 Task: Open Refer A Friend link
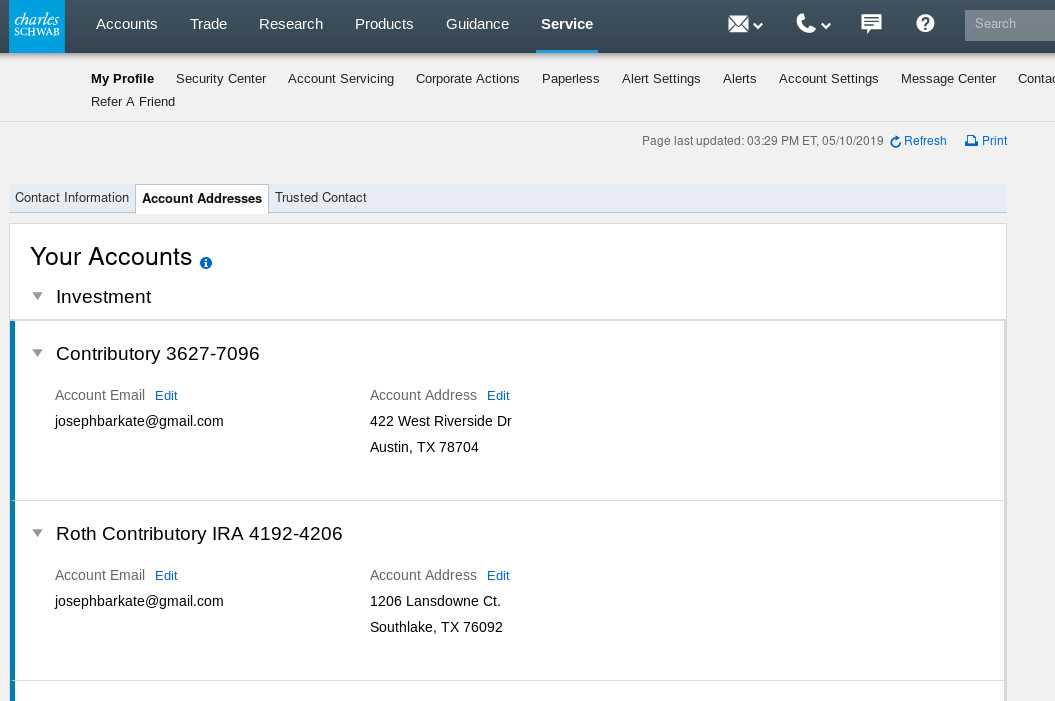[133, 102]
